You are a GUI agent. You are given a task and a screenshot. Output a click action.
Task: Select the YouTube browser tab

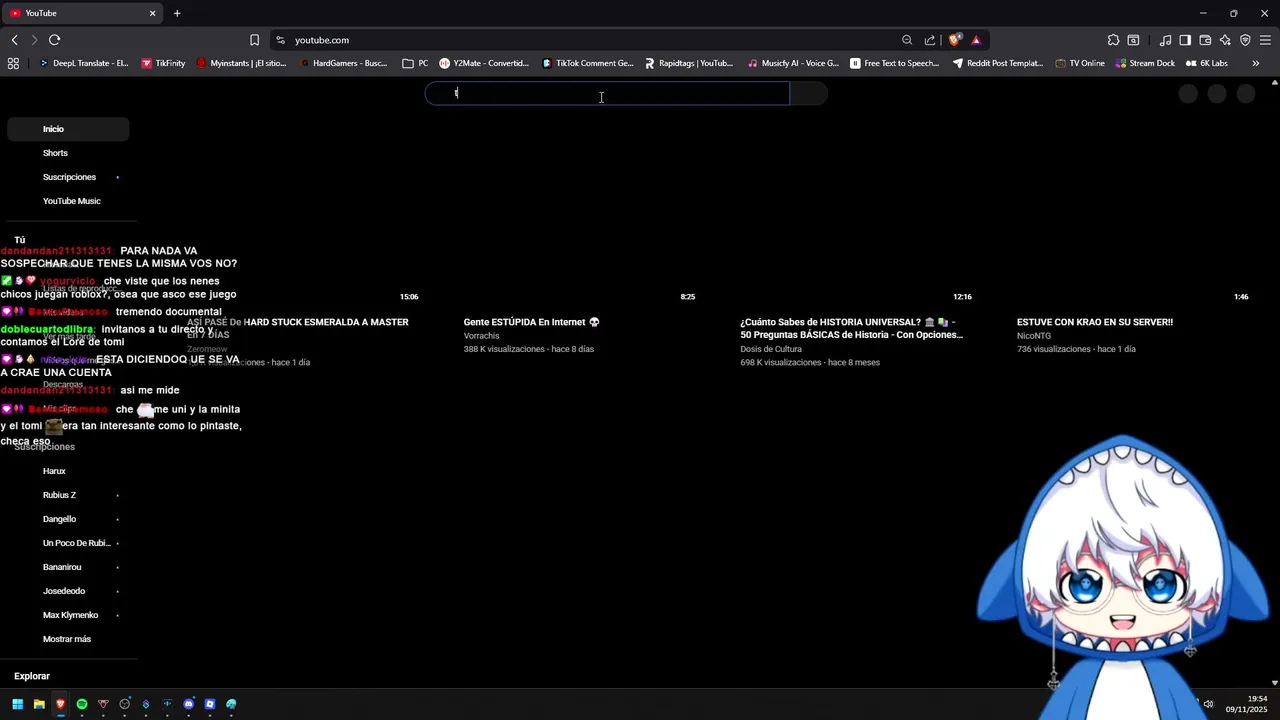pos(83,13)
